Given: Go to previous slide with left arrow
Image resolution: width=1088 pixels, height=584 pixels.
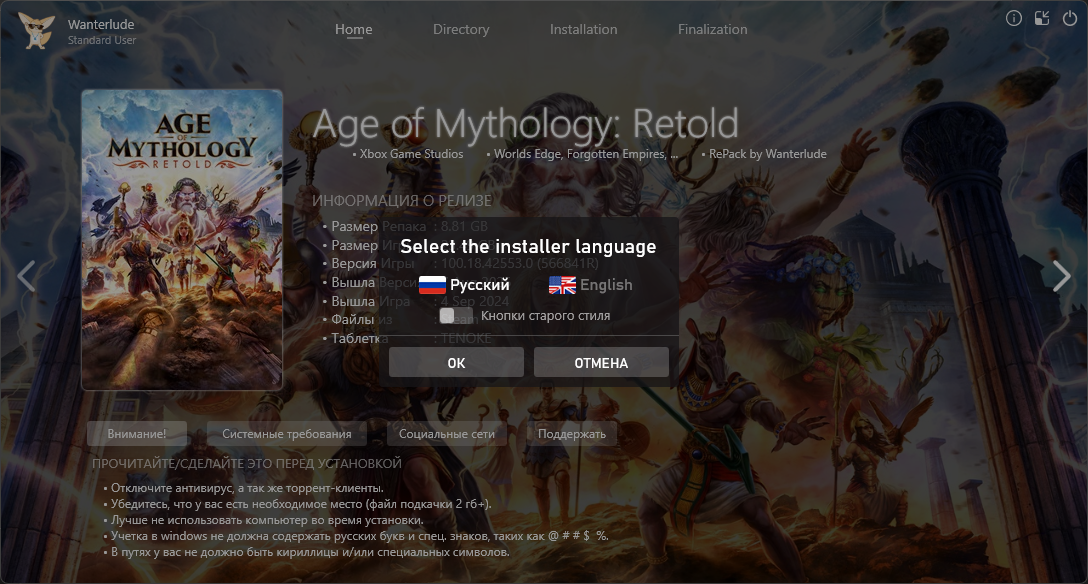Looking at the screenshot, I should tap(27, 276).
